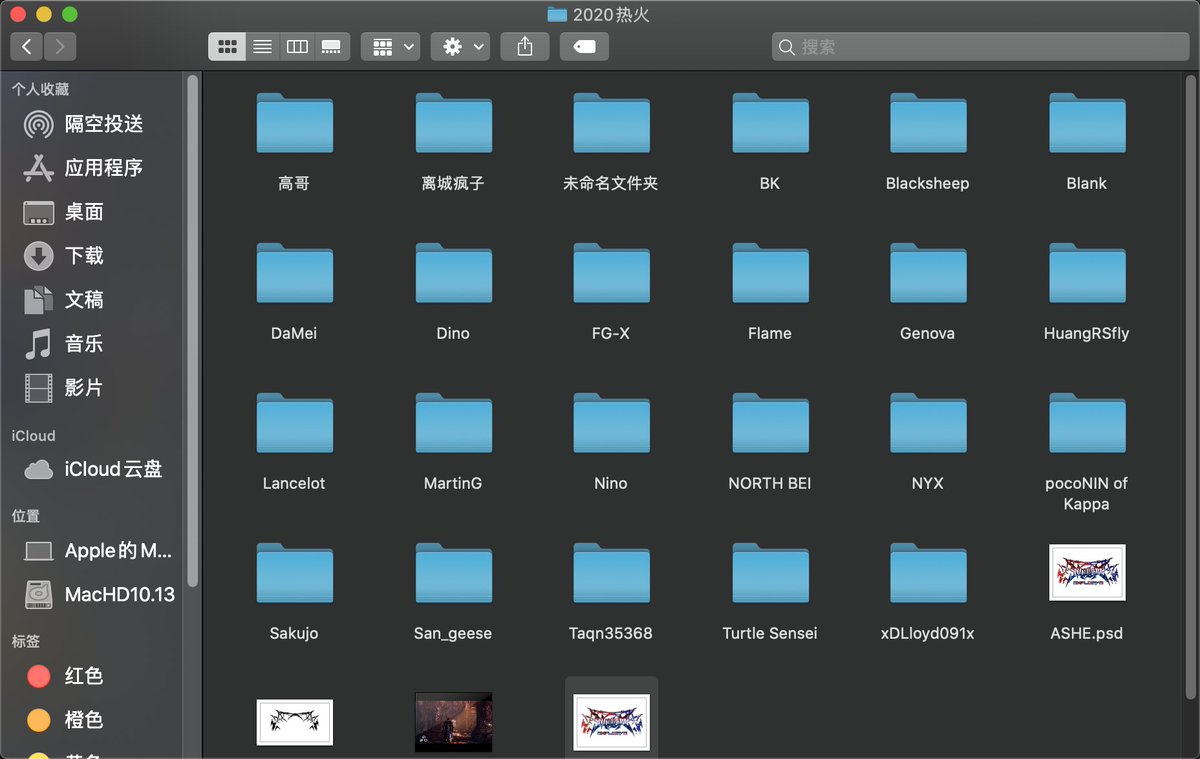
Task: Click the iCloud sidebar section header
Action: pyautogui.click(x=33, y=436)
